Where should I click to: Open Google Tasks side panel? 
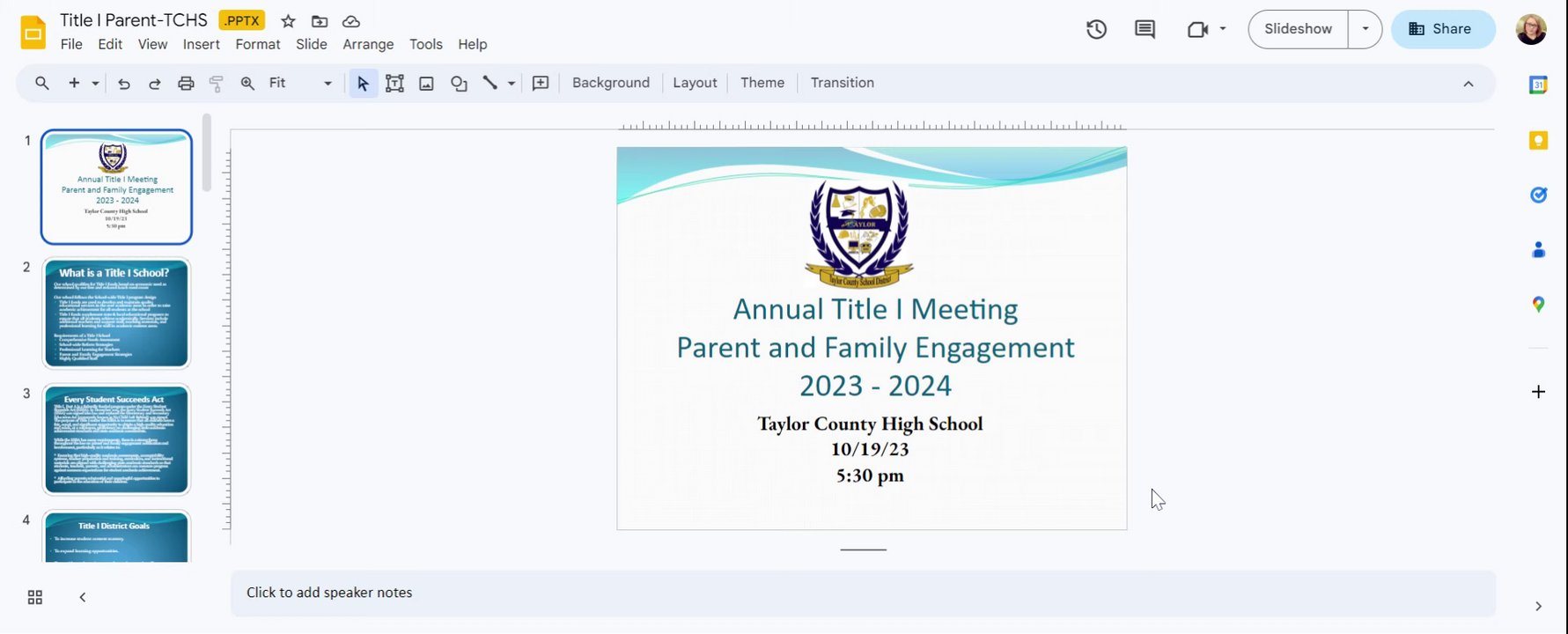pyautogui.click(x=1538, y=195)
